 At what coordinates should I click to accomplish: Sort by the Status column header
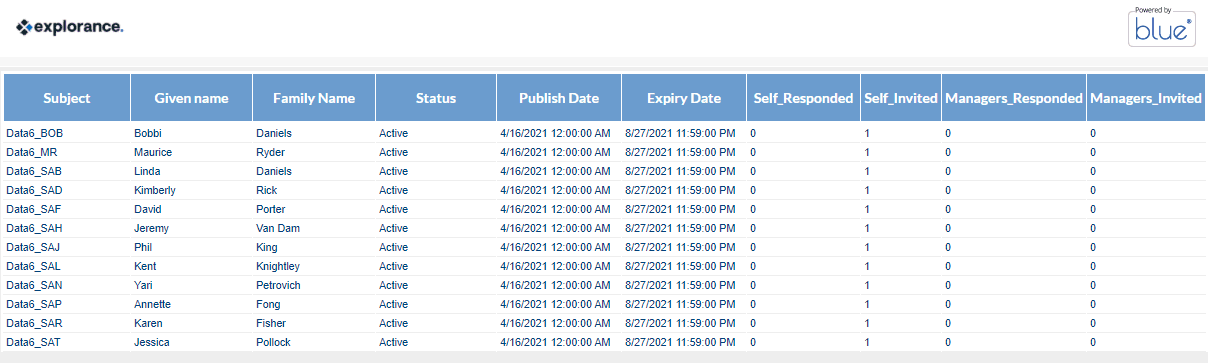[436, 98]
